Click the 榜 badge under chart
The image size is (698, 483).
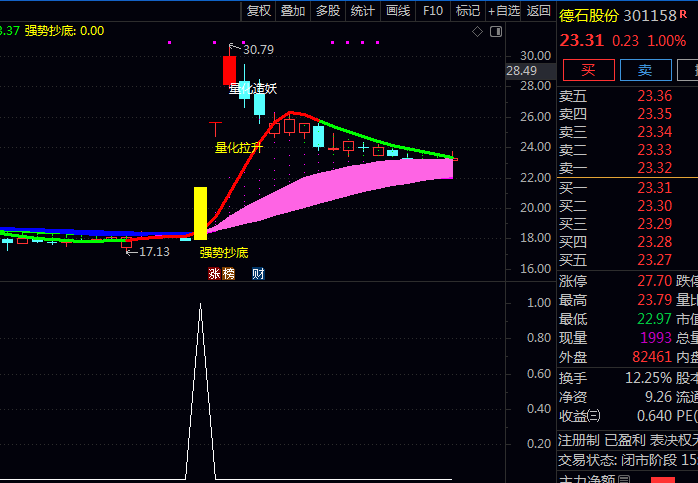coord(228,273)
